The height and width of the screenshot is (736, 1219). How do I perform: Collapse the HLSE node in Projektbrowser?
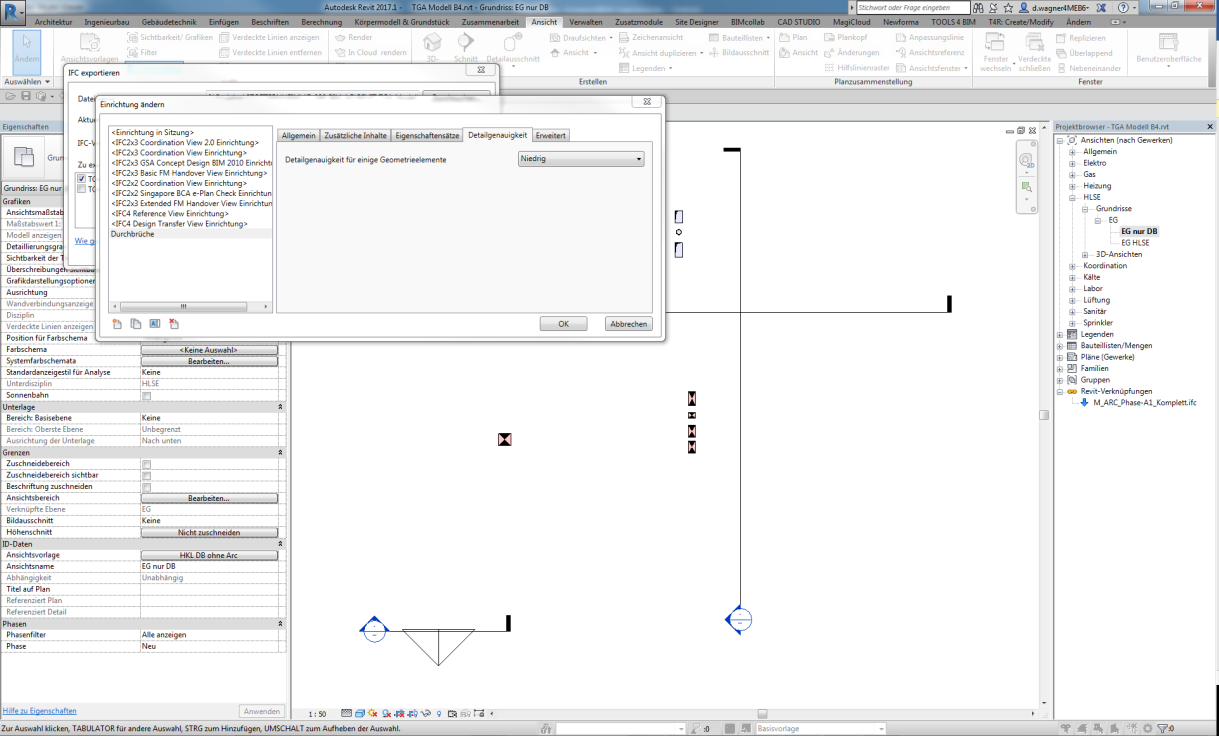pyautogui.click(x=1074, y=197)
